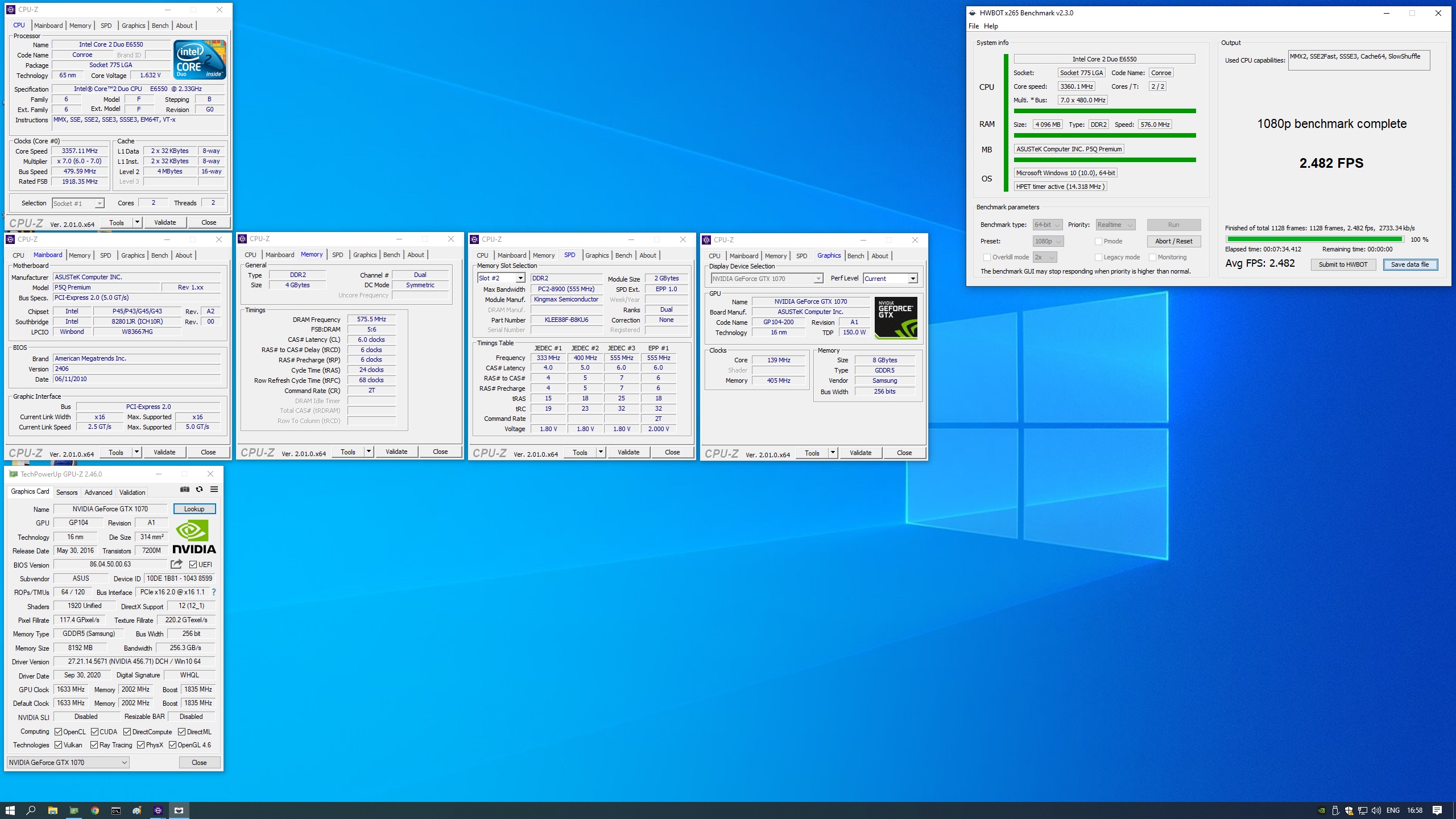
Task: Toggle DirectCompute checkbox in GPU-Z
Action: pos(127,732)
